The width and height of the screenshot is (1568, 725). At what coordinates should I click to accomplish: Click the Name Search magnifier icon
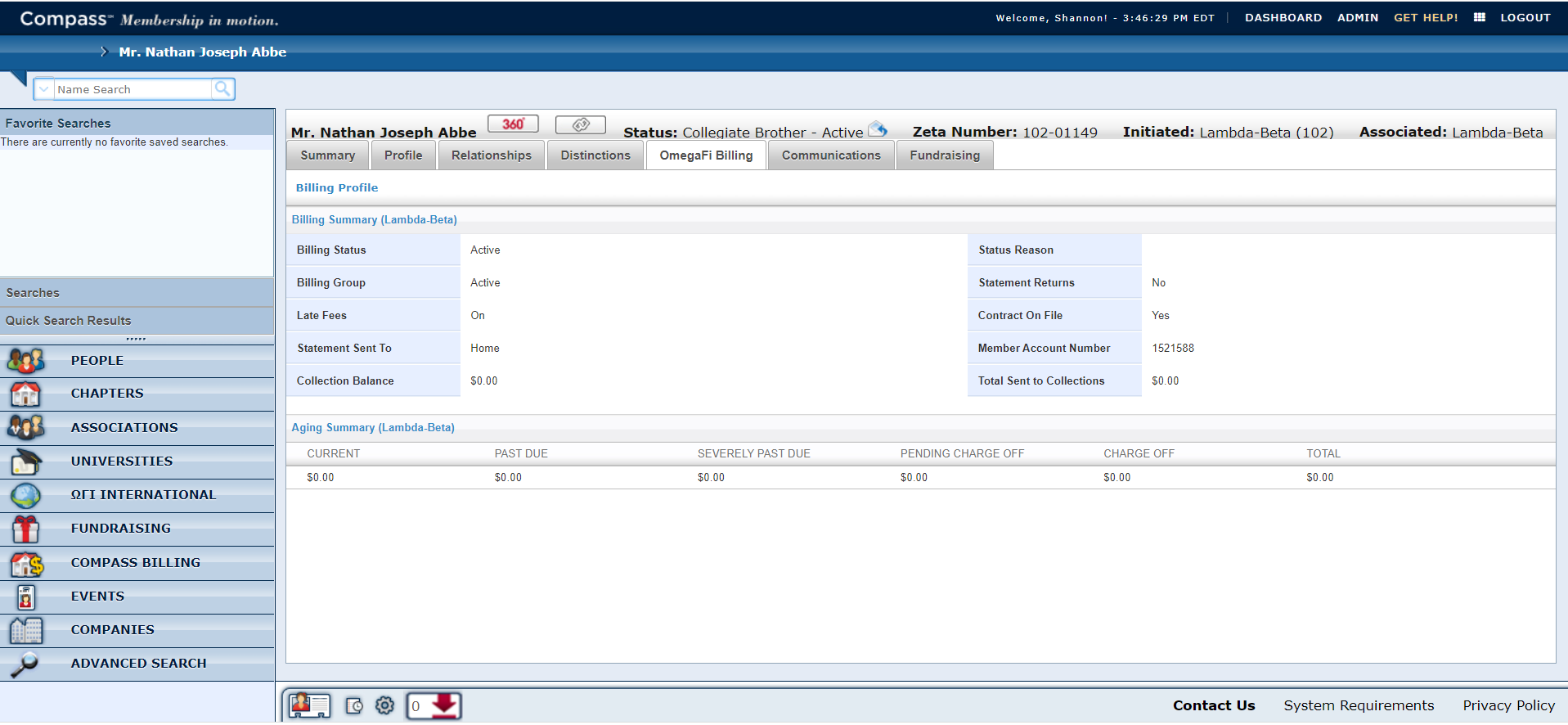pos(222,88)
